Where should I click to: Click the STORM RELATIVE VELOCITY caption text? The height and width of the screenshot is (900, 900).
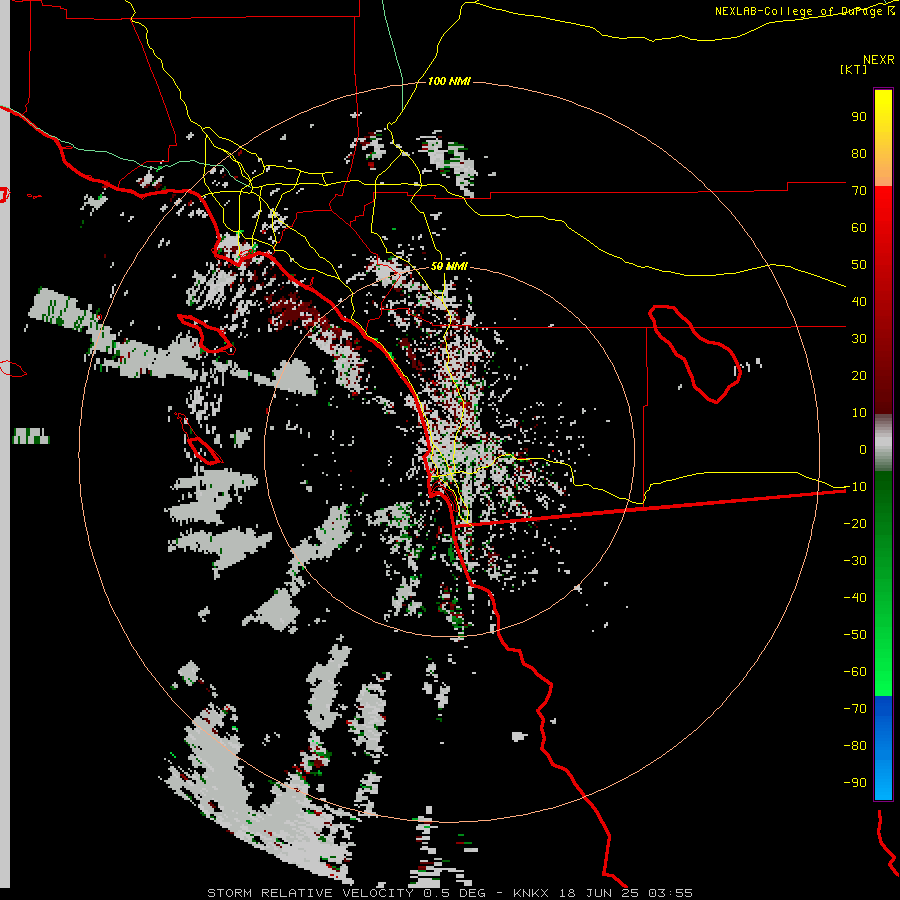click(310, 893)
